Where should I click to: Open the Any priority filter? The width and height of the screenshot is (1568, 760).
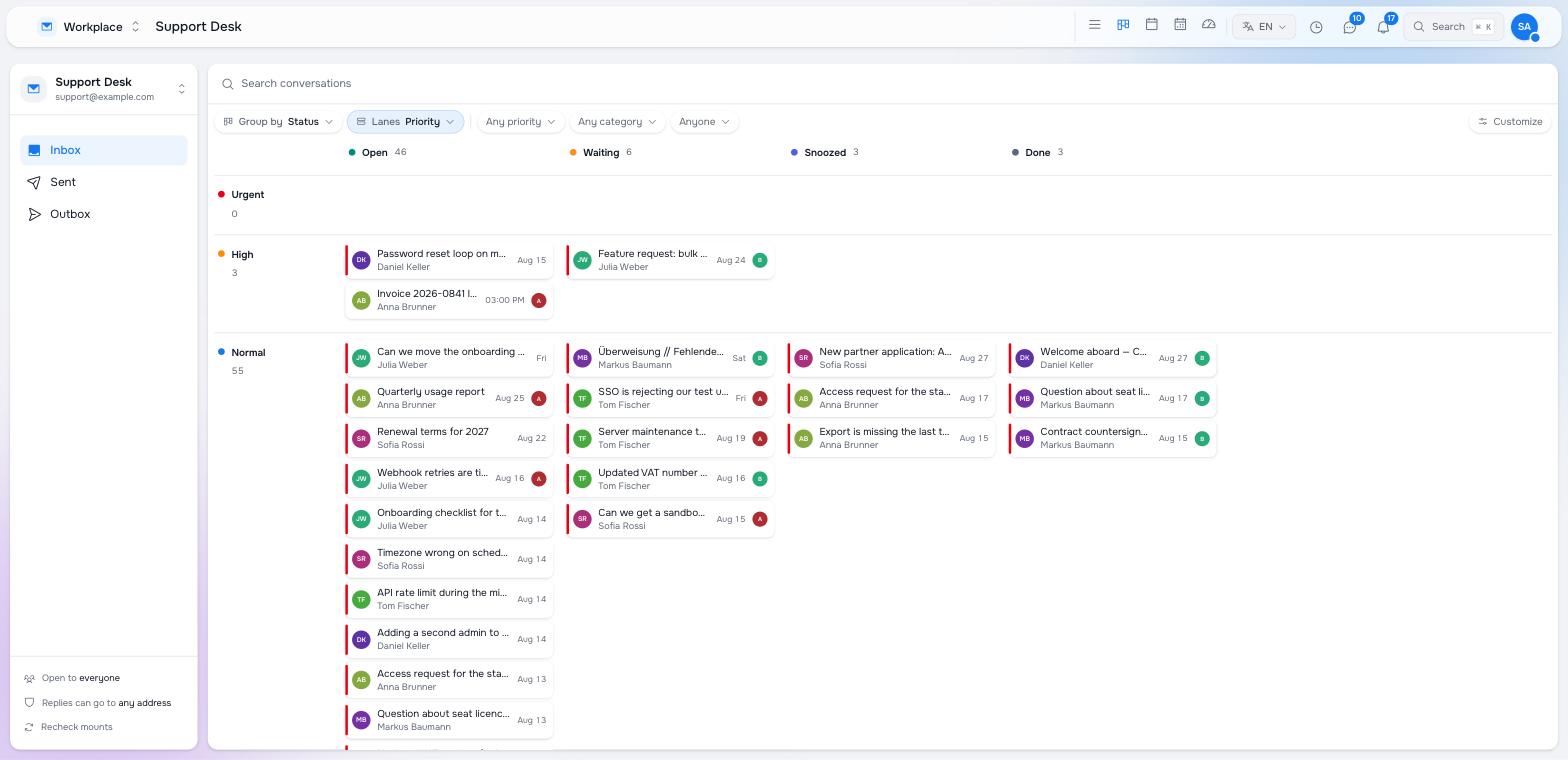(x=519, y=122)
